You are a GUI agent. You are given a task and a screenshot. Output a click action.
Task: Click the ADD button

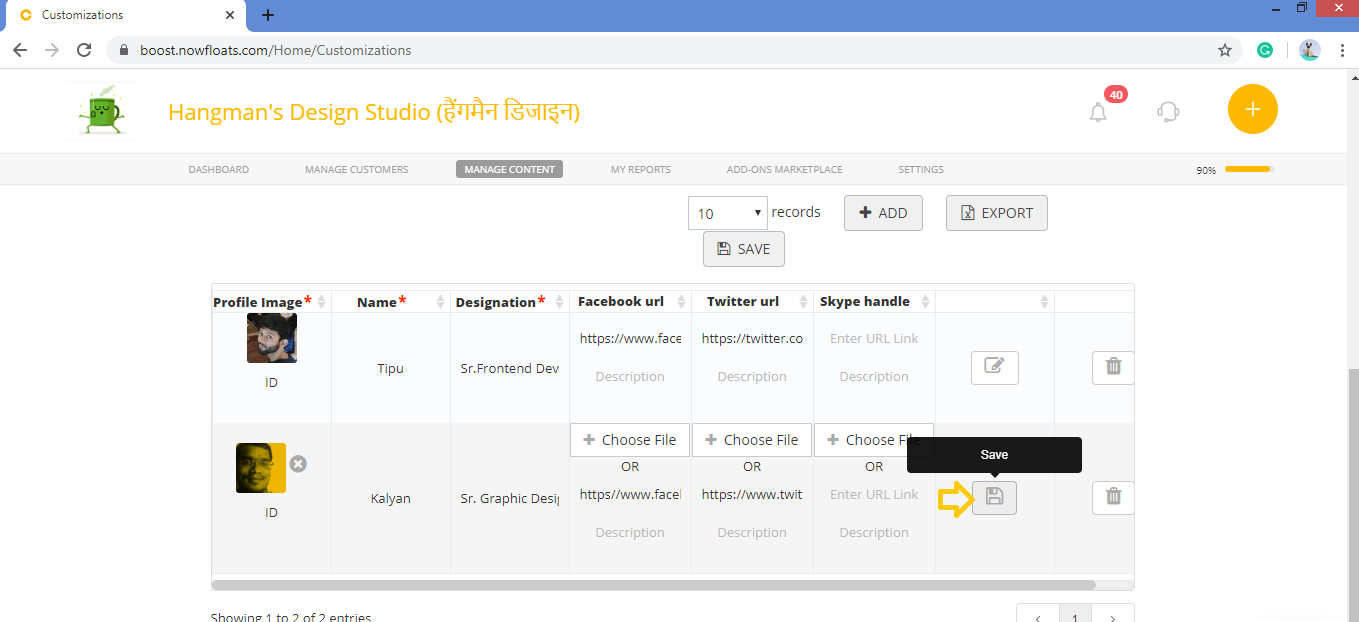pyautogui.click(x=883, y=213)
